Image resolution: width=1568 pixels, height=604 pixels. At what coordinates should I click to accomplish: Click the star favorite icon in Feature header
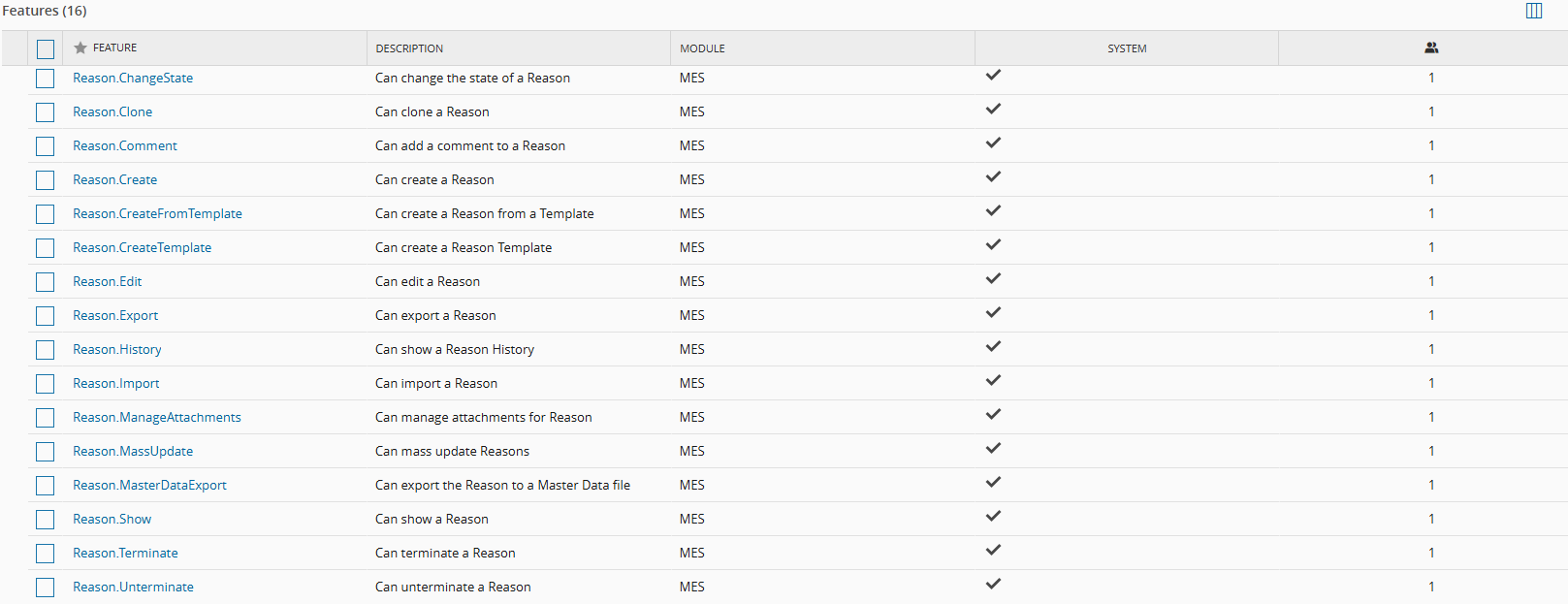(x=80, y=48)
